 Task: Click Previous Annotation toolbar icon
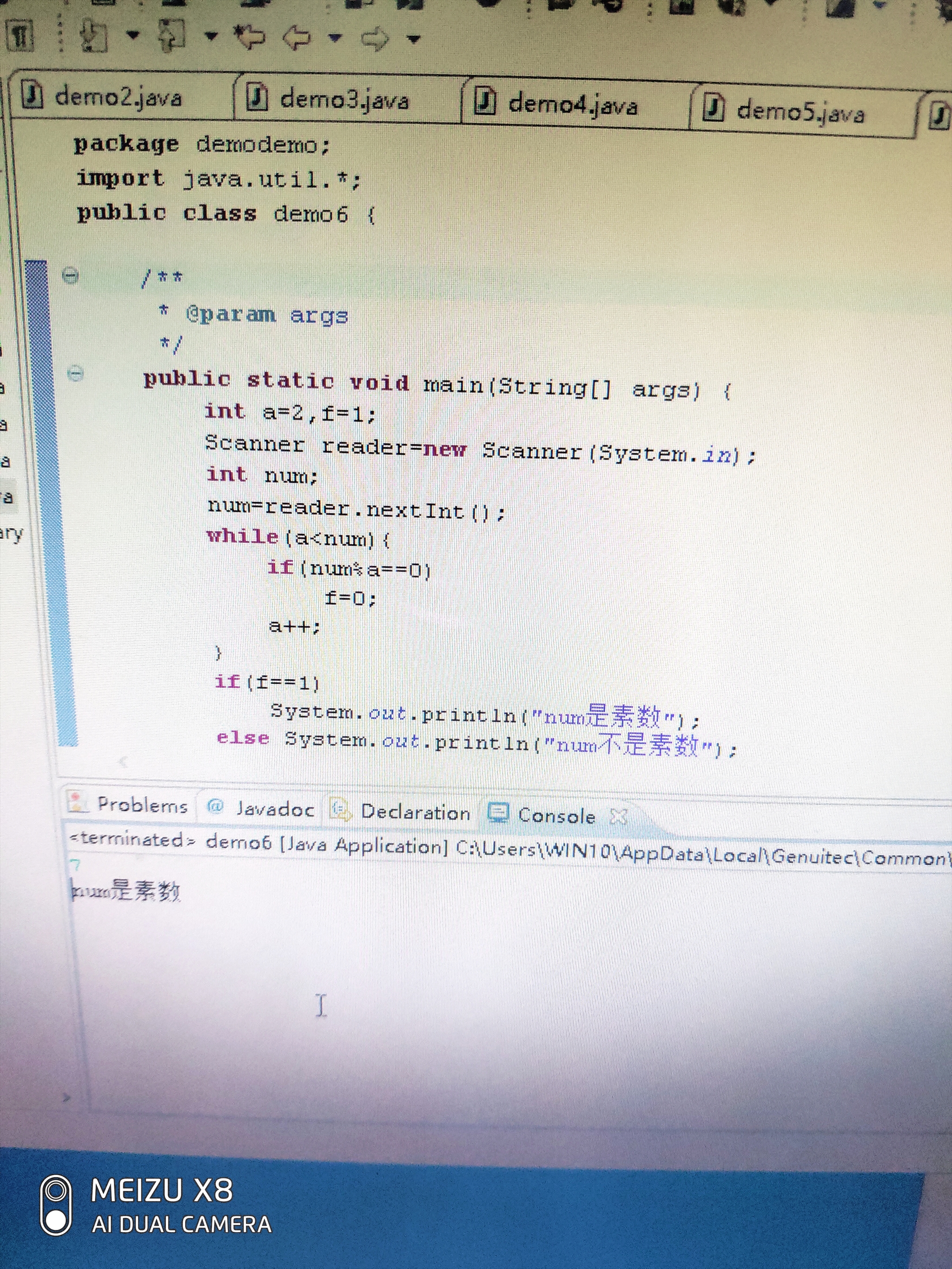pyautogui.click(x=172, y=36)
